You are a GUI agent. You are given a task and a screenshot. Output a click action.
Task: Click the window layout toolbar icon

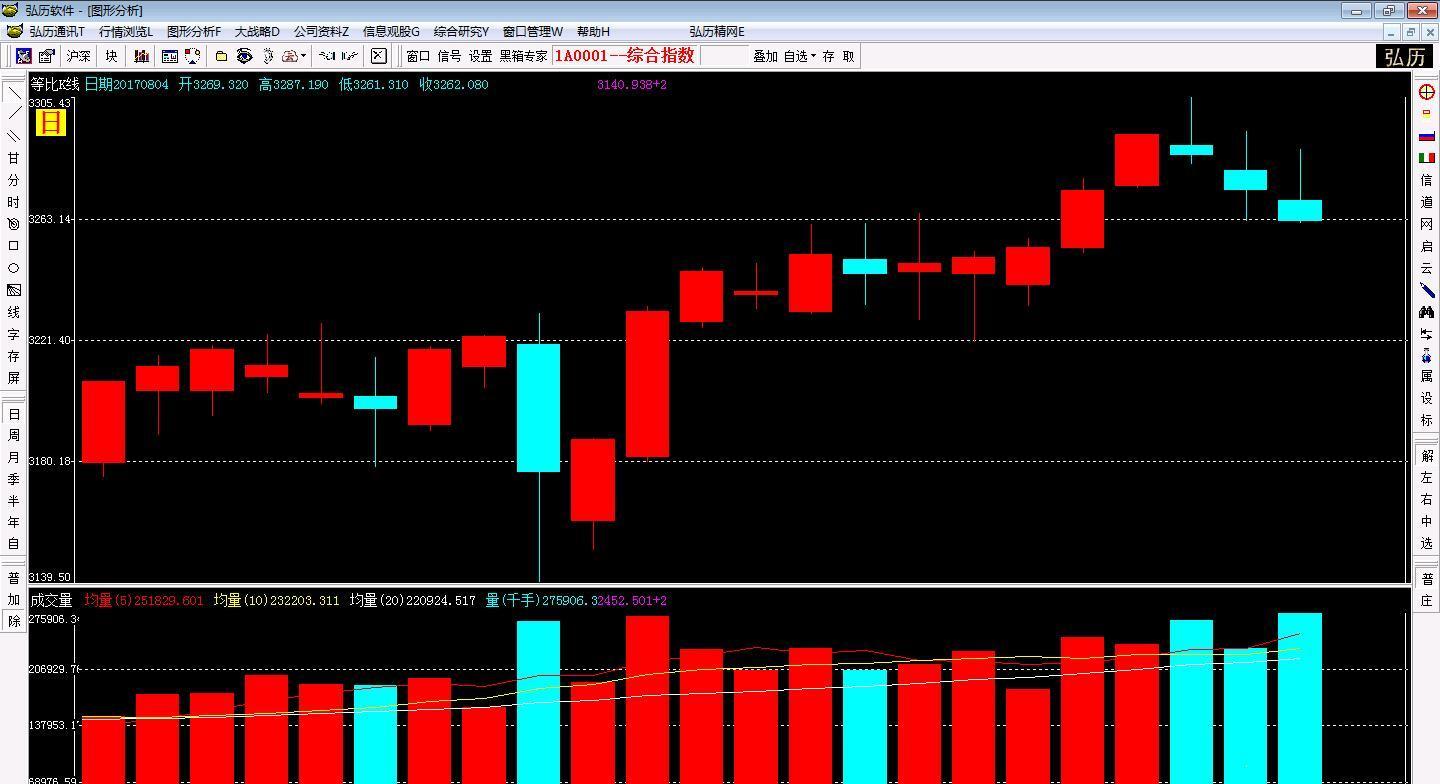pos(169,56)
